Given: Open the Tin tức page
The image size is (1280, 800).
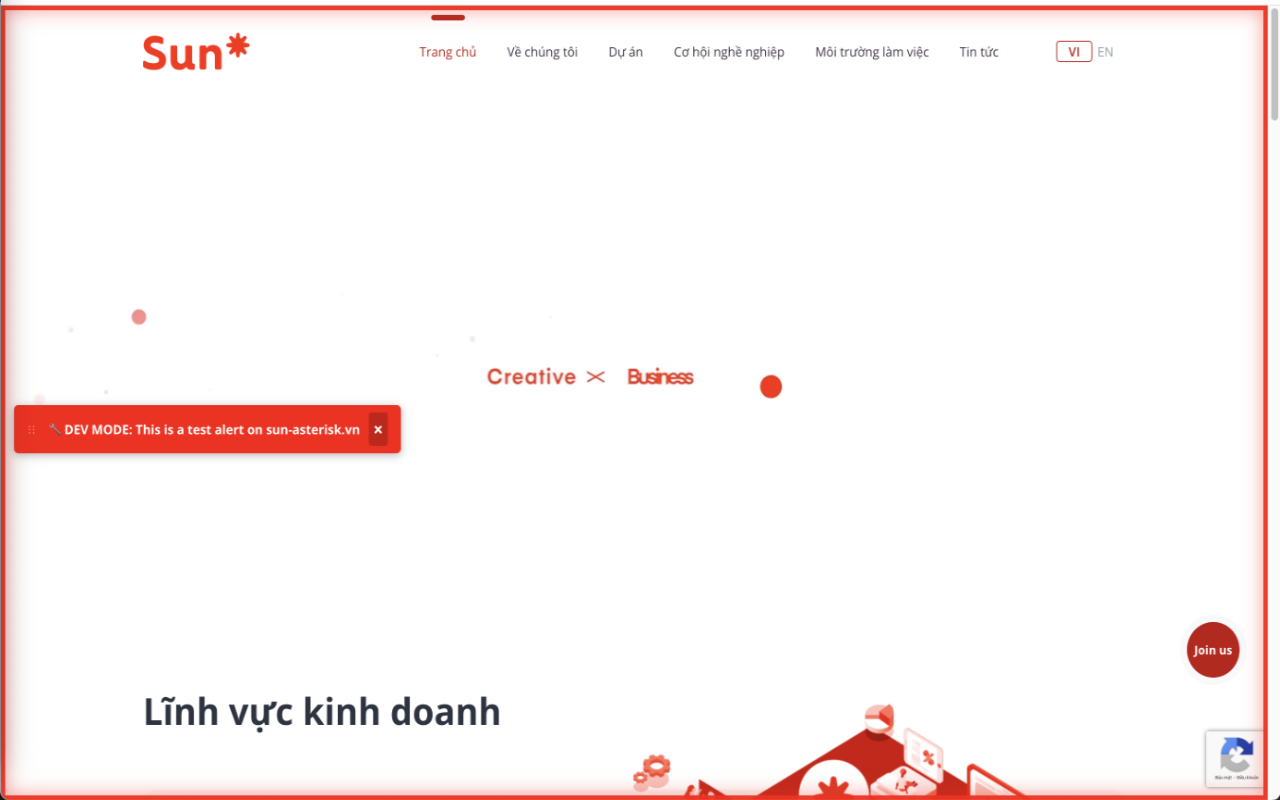Looking at the screenshot, I should point(979,52).
